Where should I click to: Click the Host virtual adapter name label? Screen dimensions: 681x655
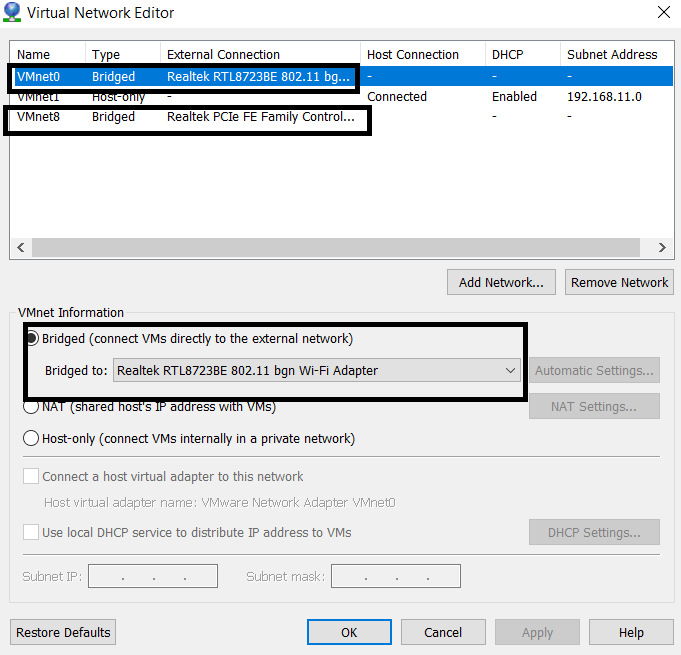tap(220, 503)
